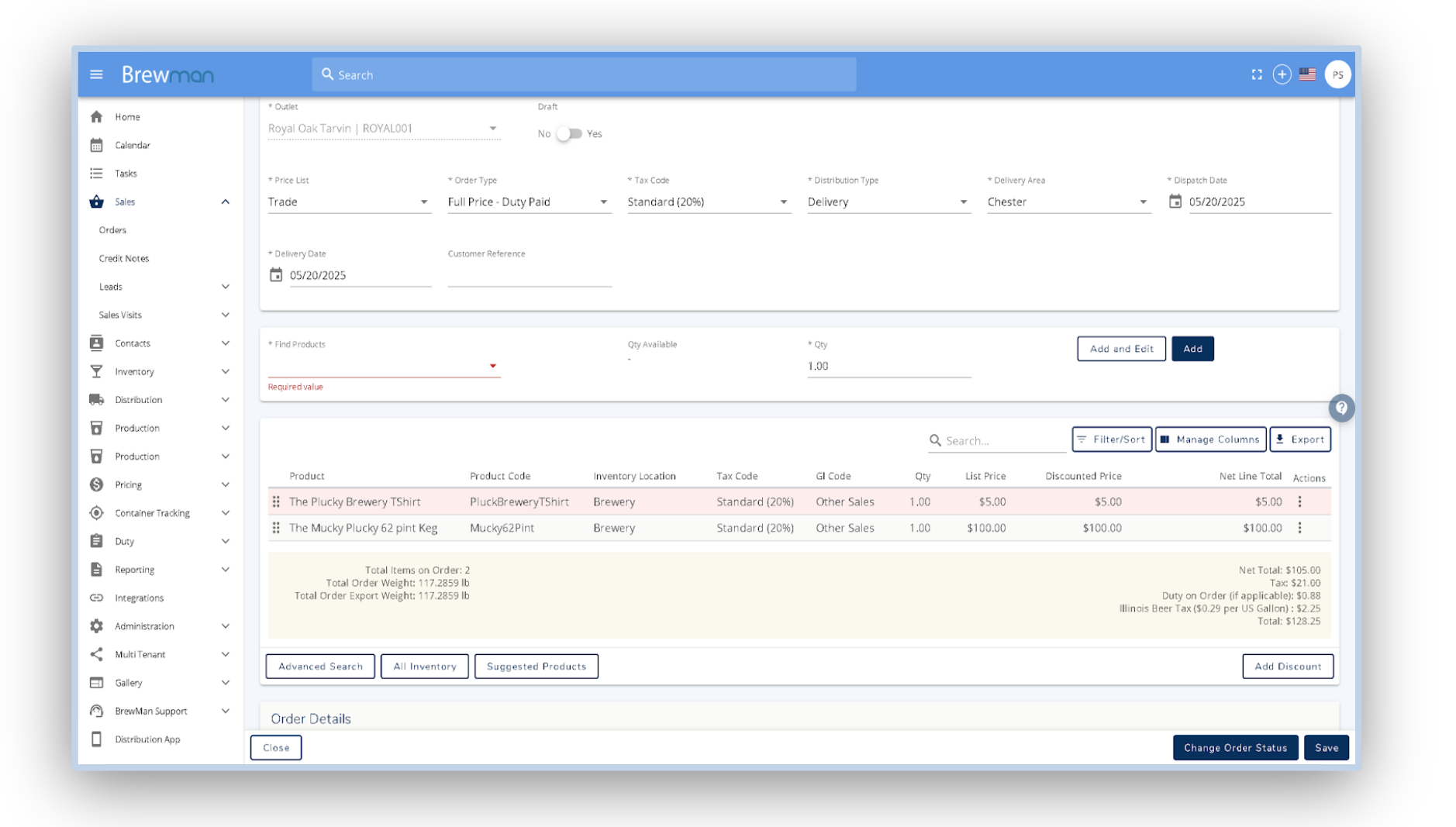
Task: Click the All Inventory button
Action: pos(425,667)
